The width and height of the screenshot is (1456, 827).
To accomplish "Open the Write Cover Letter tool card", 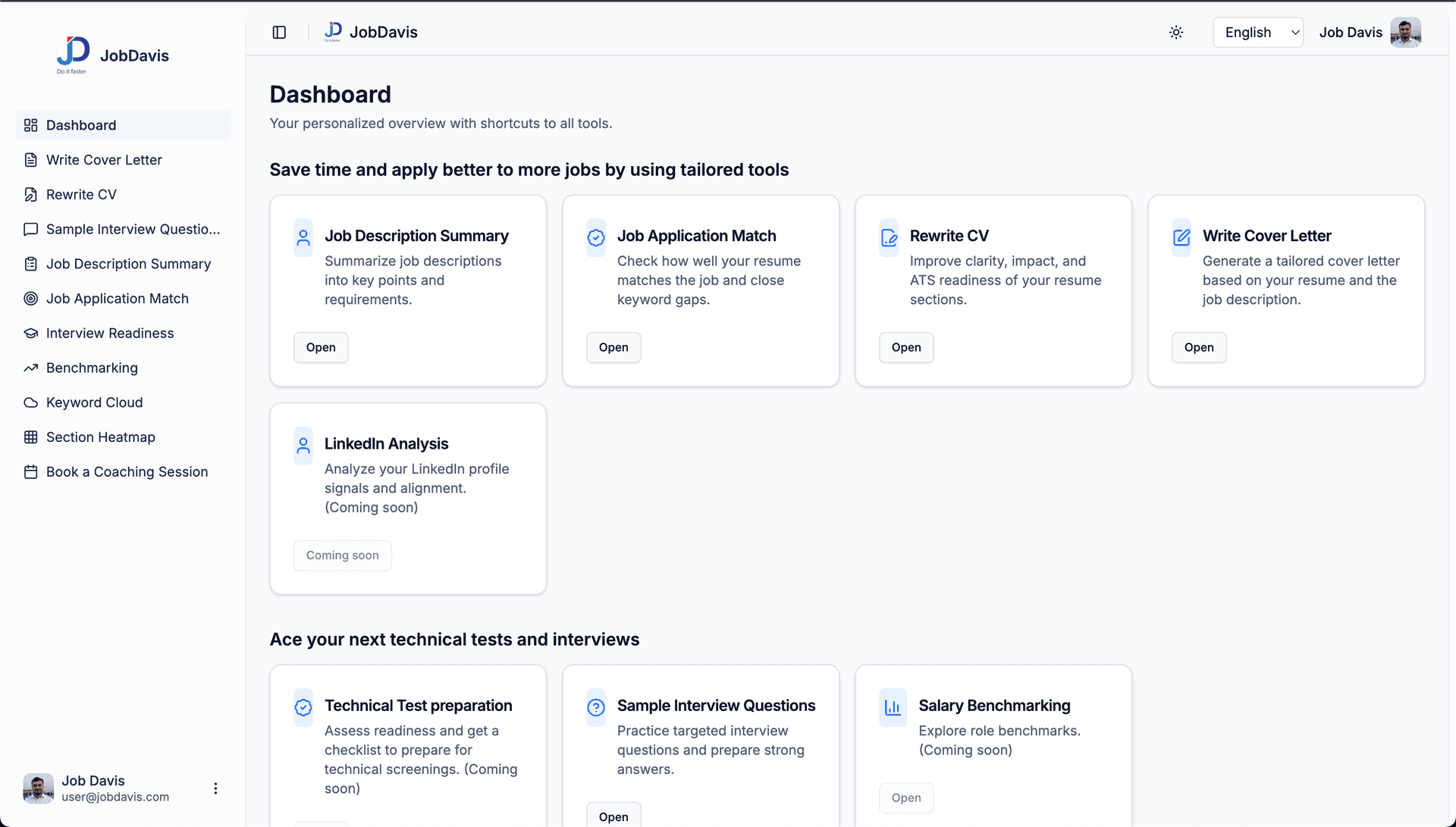I will pyautogui.click(x=1198, y=347).
